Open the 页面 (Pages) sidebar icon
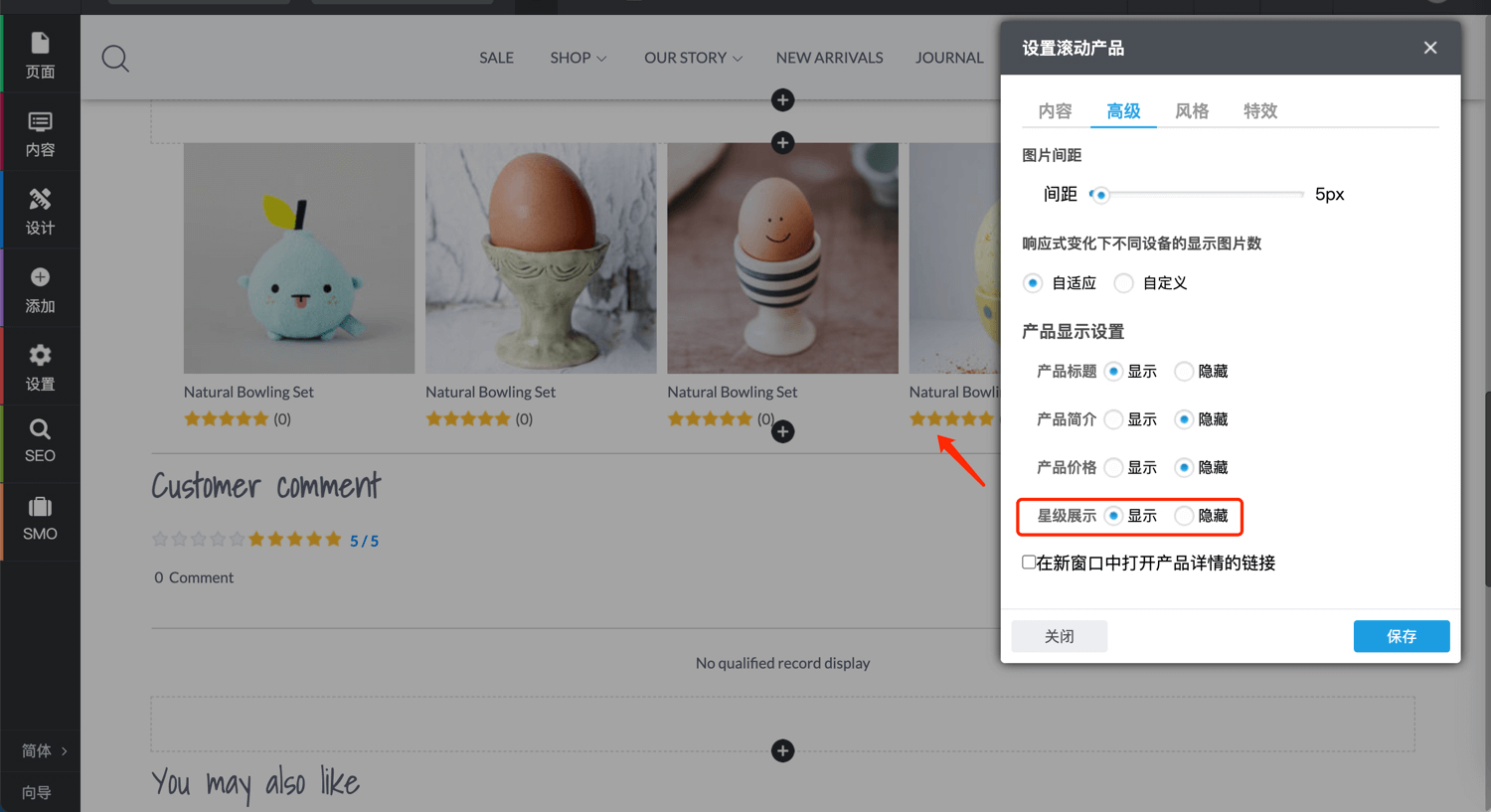 click(x=40, y=55)
